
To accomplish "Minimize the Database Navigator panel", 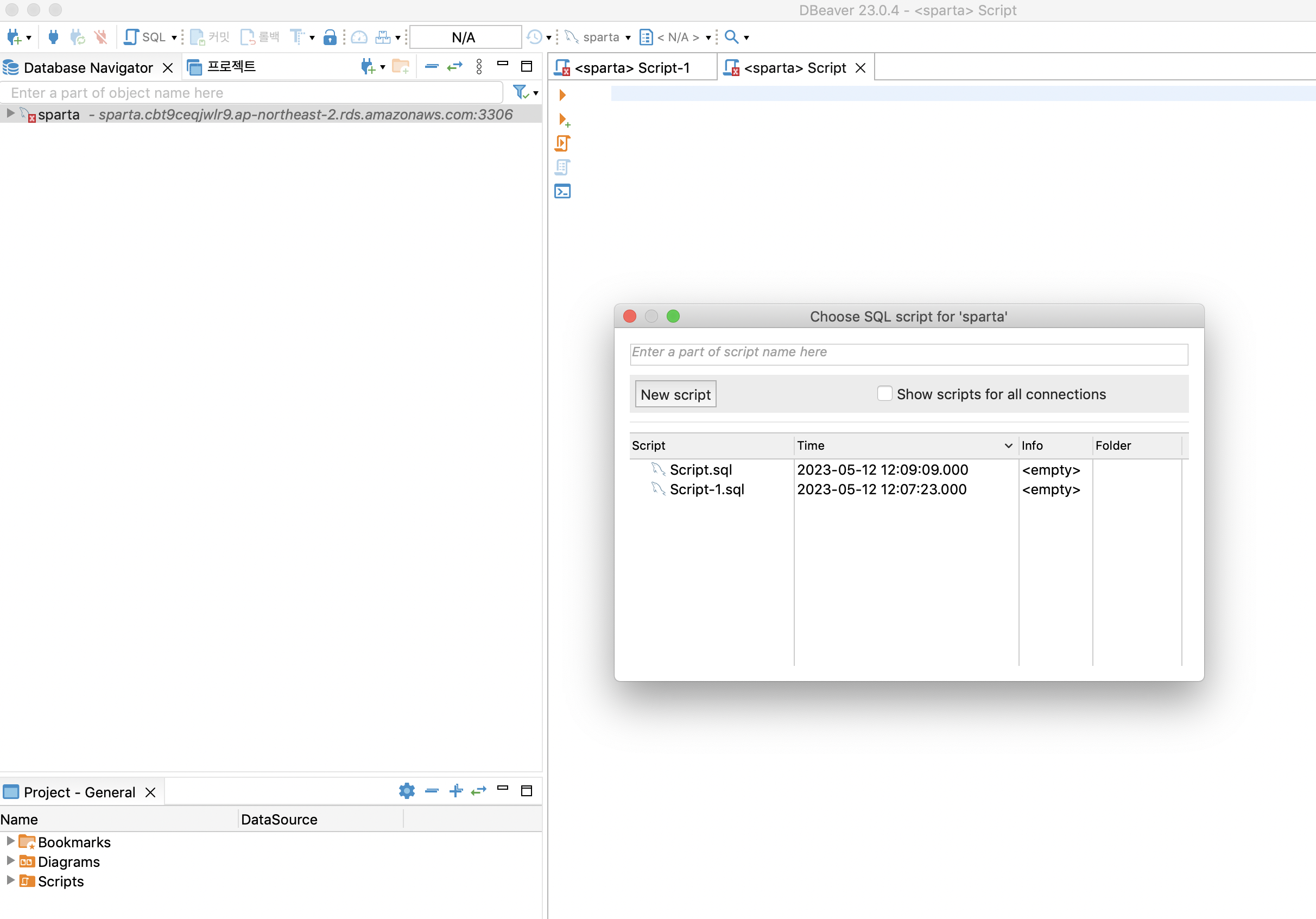I will pyautogui.click(x=503, y=64).
